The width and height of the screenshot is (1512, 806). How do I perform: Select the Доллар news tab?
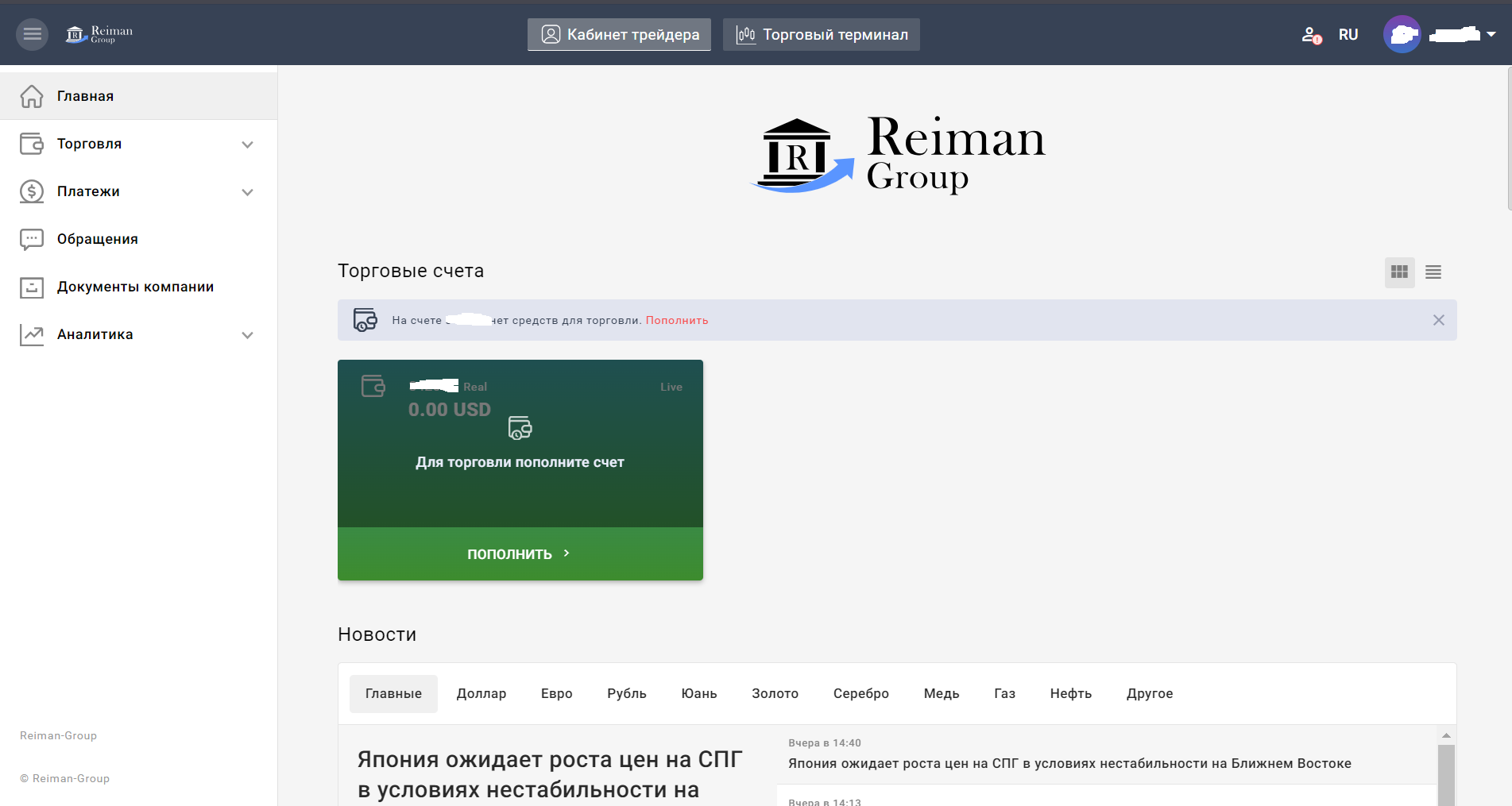[481, 694]
